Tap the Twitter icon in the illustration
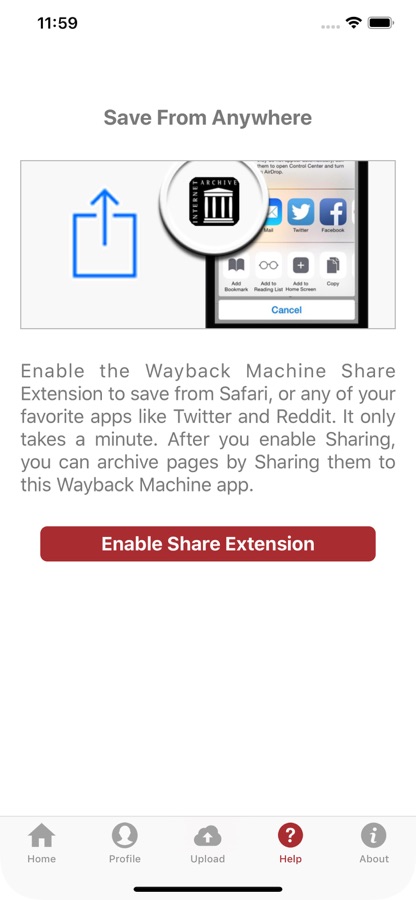 click(301, 212)
